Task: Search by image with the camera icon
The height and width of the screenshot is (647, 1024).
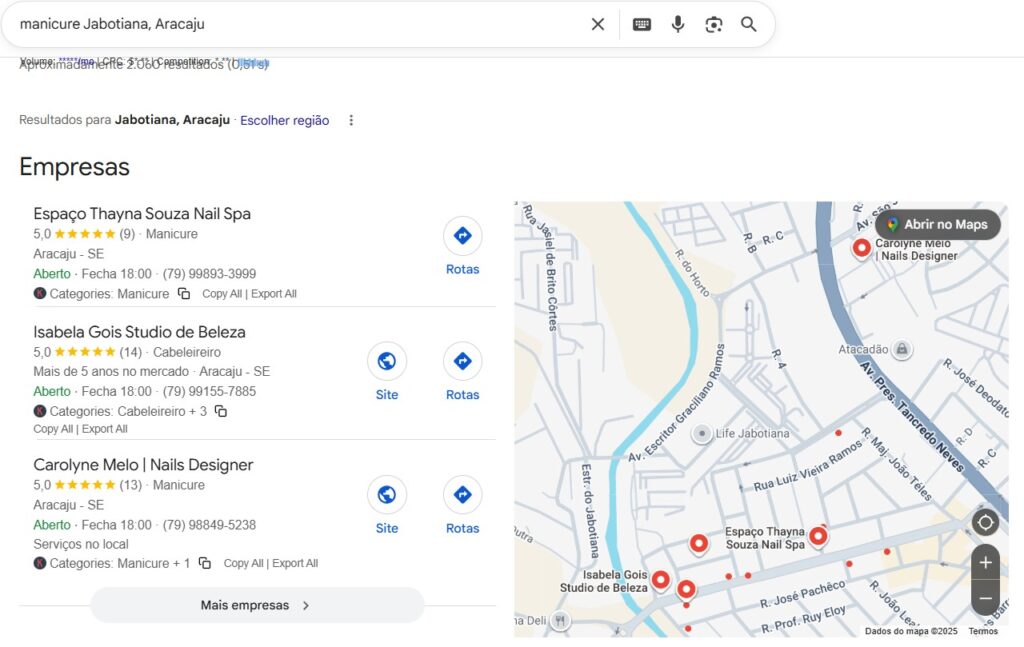Action: coord(713,24)
